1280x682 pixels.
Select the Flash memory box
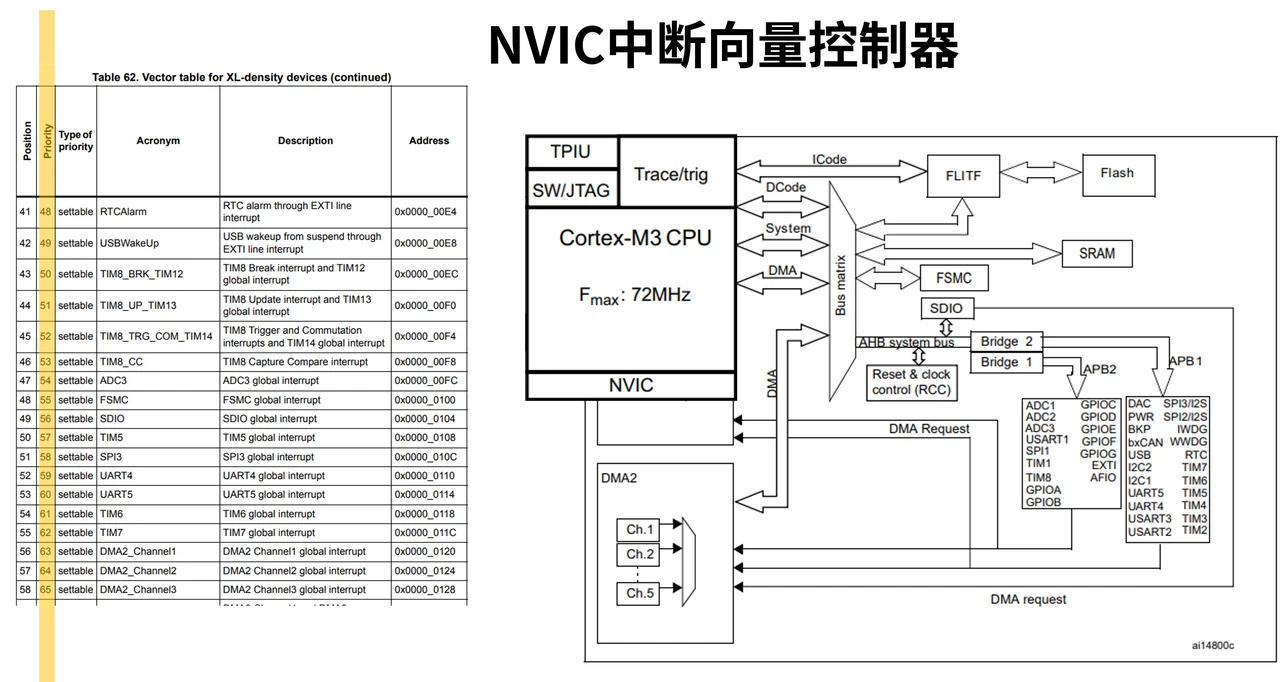[1117, 174]
